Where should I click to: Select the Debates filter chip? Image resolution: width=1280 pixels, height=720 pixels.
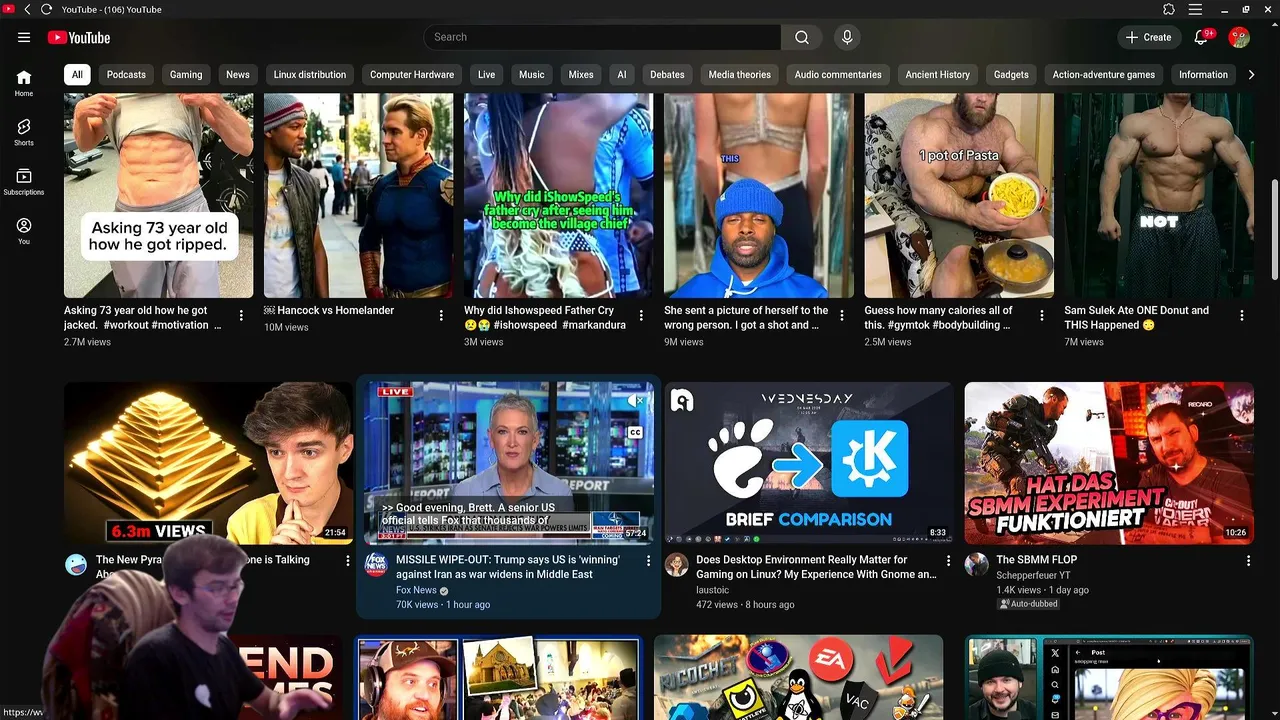(x=667, y=74)
